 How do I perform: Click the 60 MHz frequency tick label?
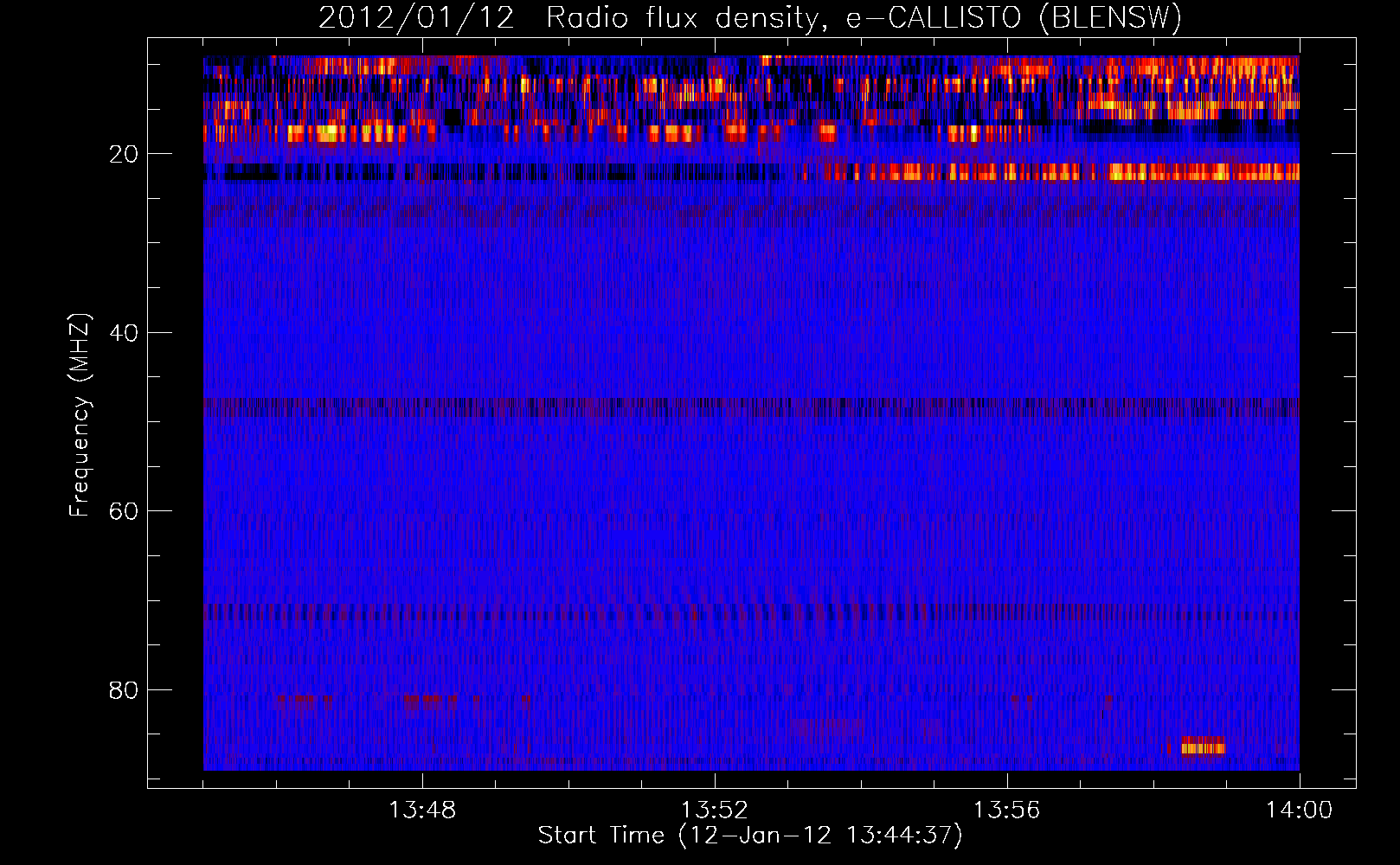[x=124, y=511]
